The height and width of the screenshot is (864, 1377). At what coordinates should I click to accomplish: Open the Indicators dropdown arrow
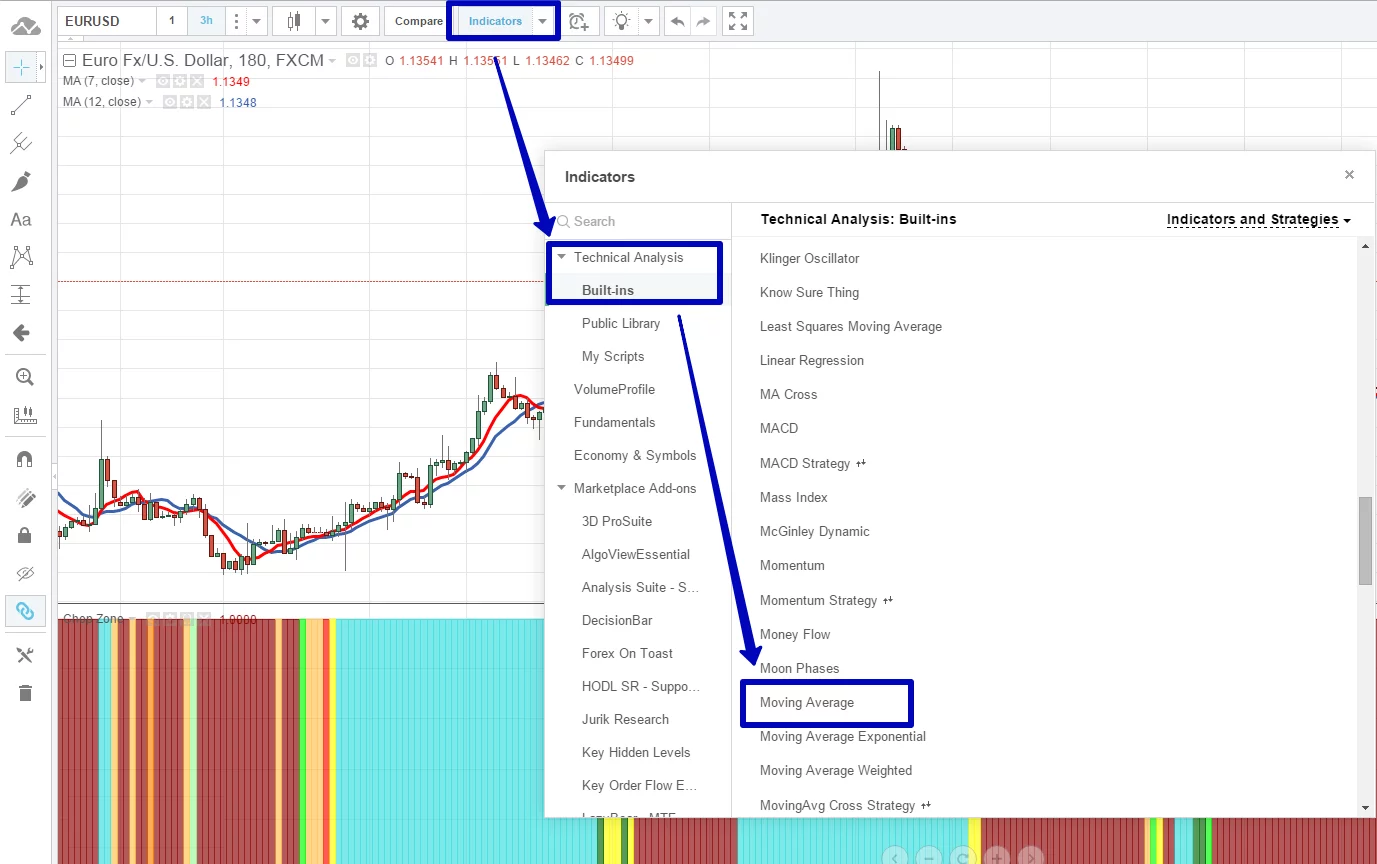tap(543, 21)
